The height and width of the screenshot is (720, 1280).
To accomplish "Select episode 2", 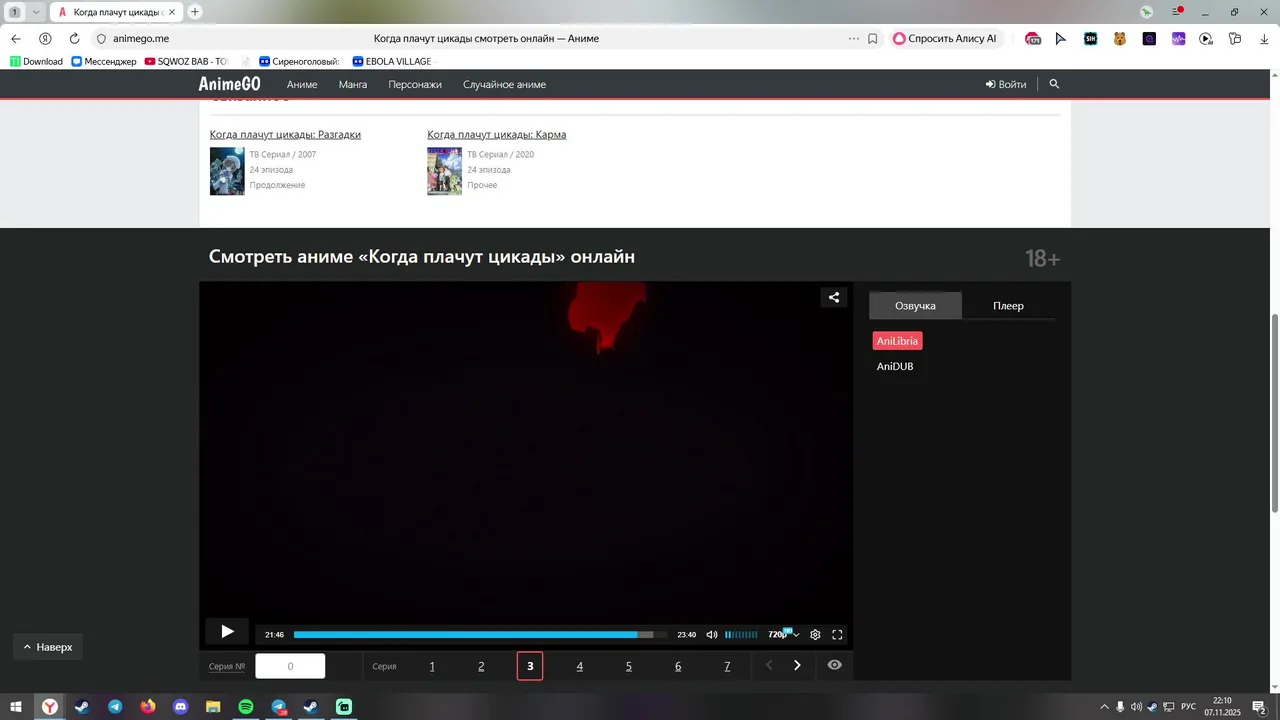I will (x=481, y=666).
